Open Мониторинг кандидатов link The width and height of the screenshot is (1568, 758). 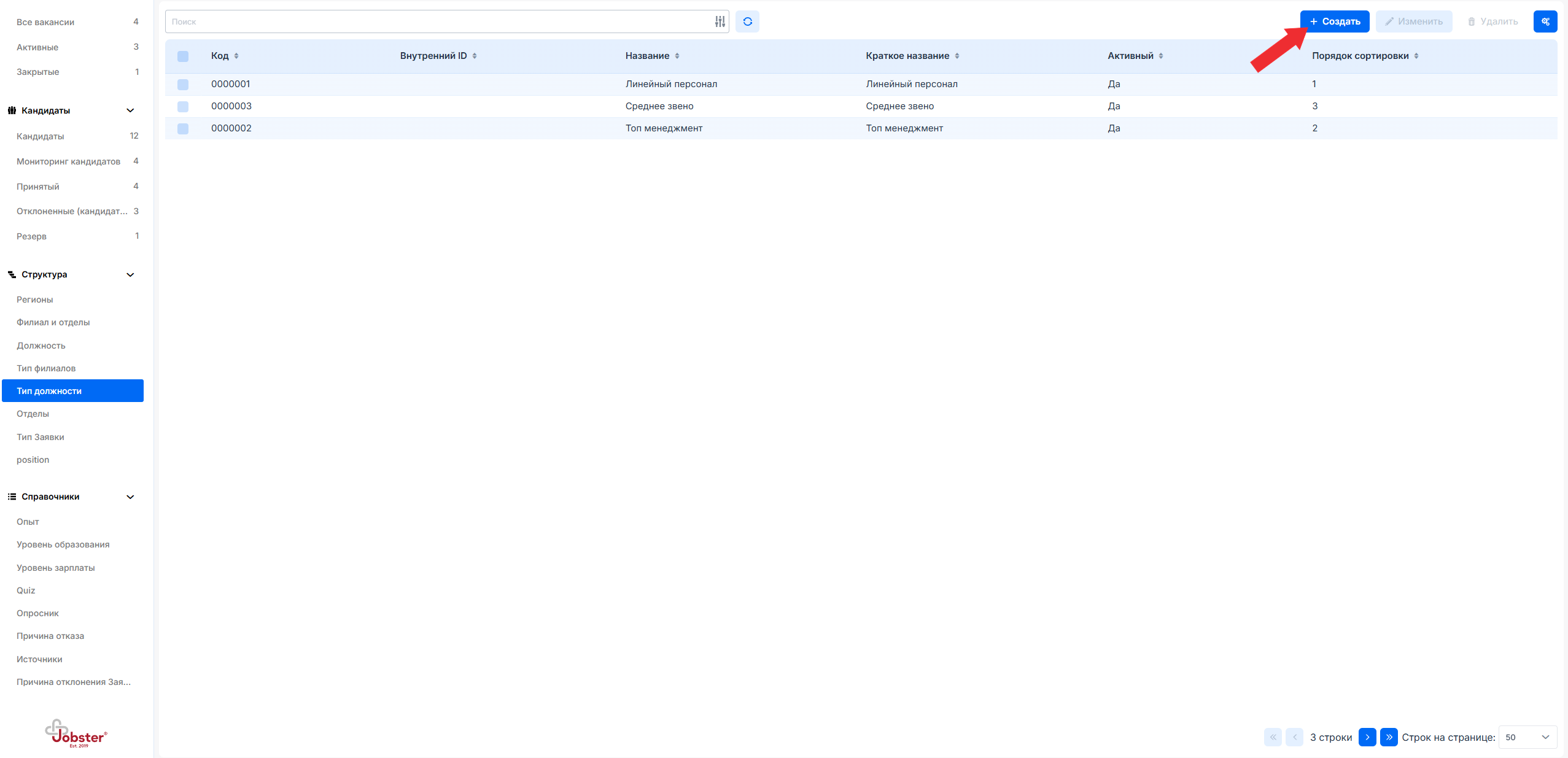[x=68, y=161]
